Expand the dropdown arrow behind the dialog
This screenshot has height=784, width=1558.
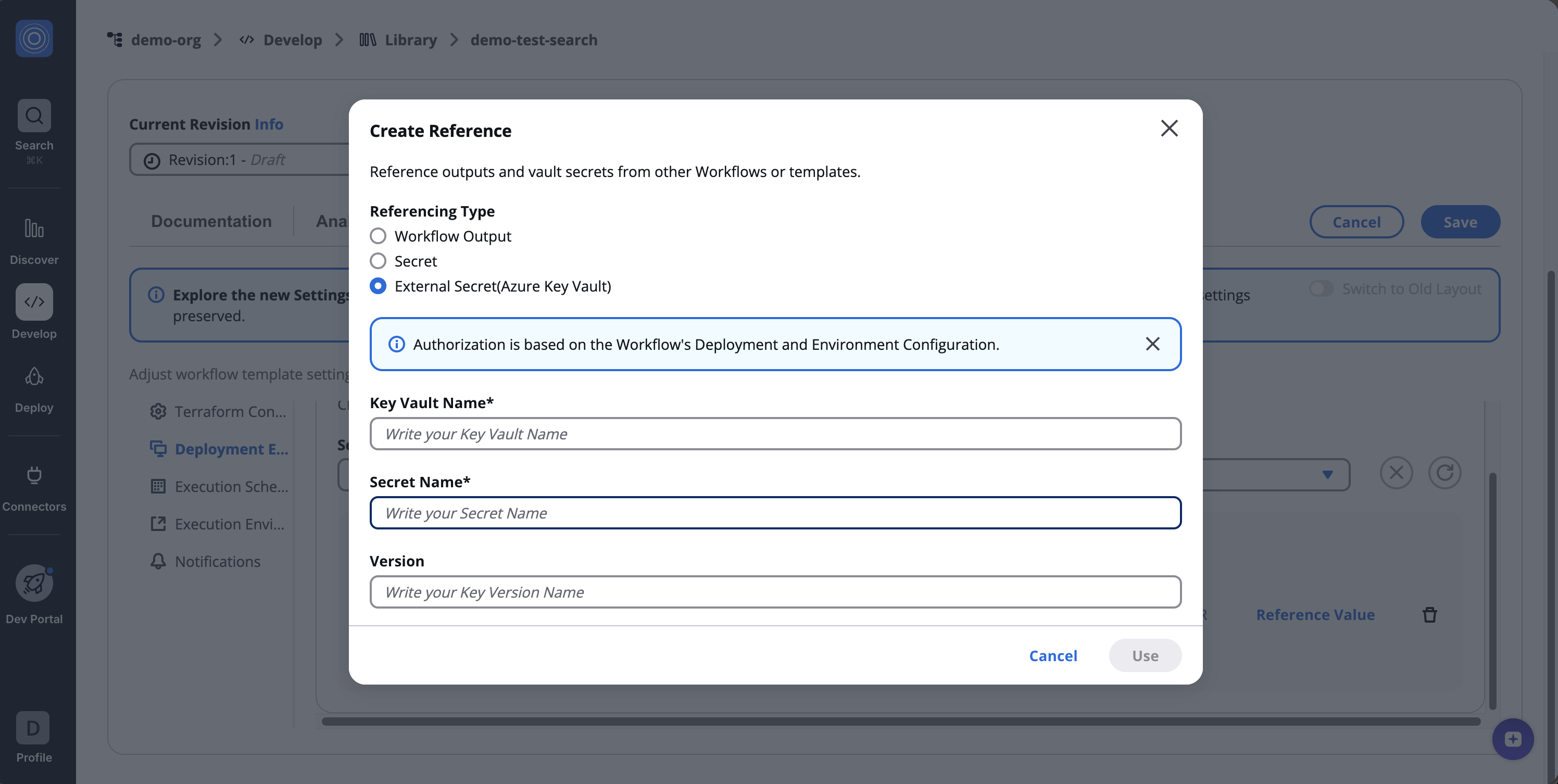[x=1327, y=474]
